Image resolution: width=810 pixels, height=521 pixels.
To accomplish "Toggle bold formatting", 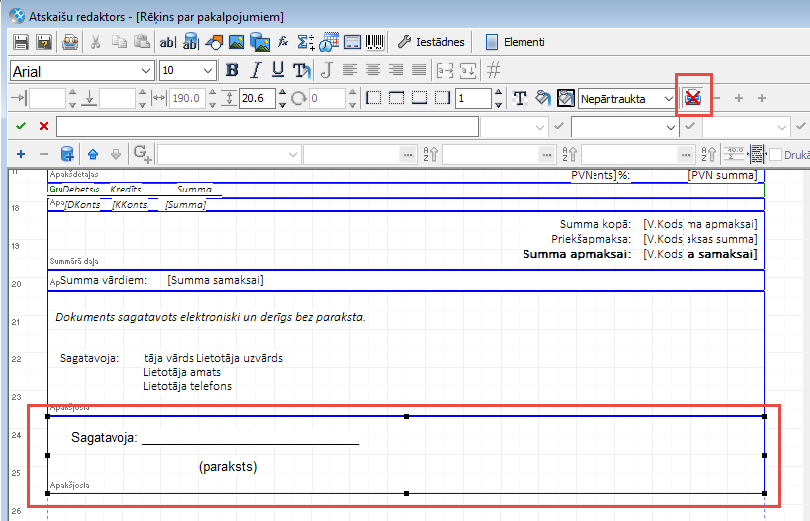I will pyautogui.click(x=232, y=70).
